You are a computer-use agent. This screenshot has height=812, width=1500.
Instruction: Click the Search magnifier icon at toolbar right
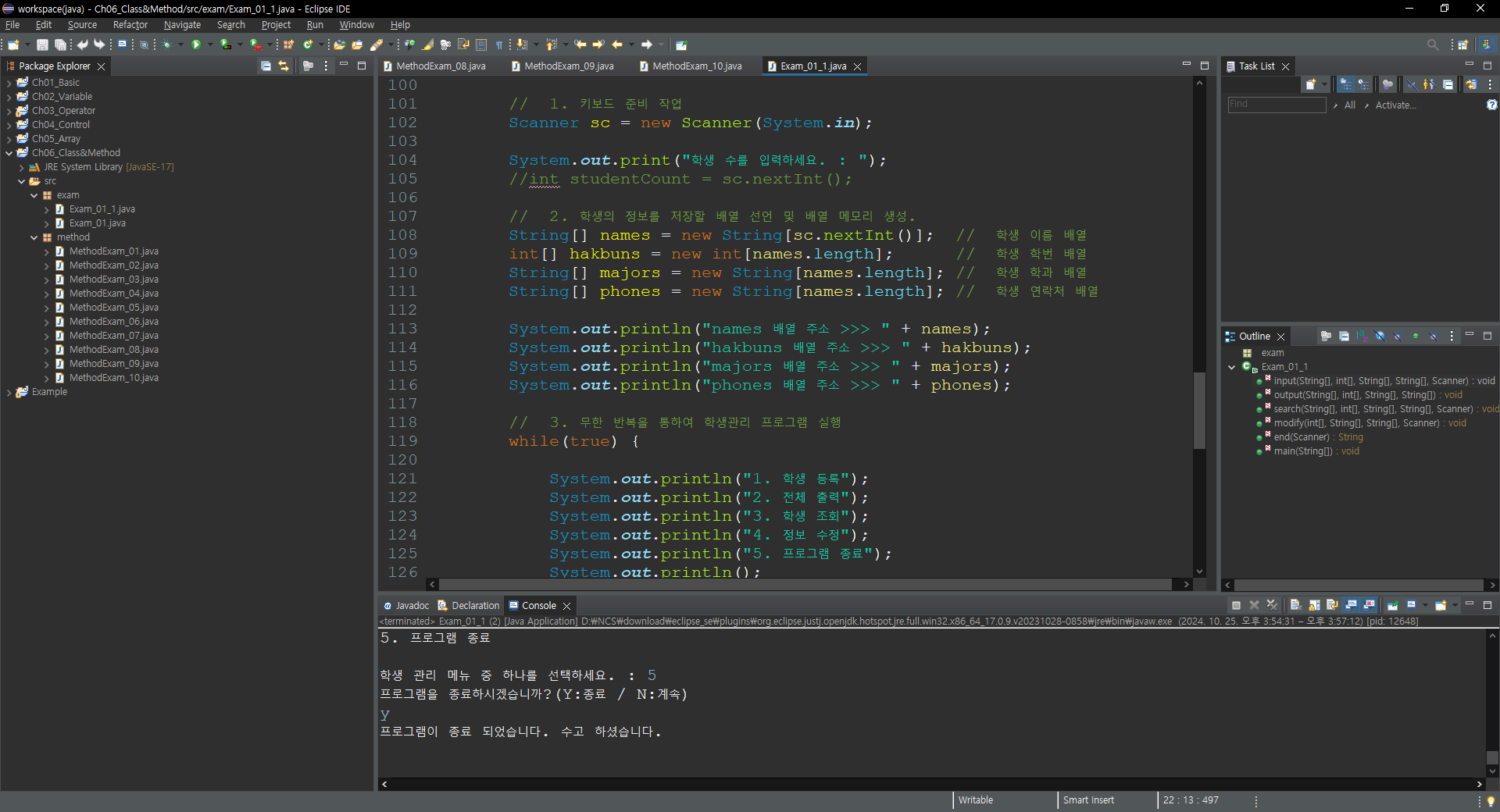pyautogui.click(x=1433, y=45)
